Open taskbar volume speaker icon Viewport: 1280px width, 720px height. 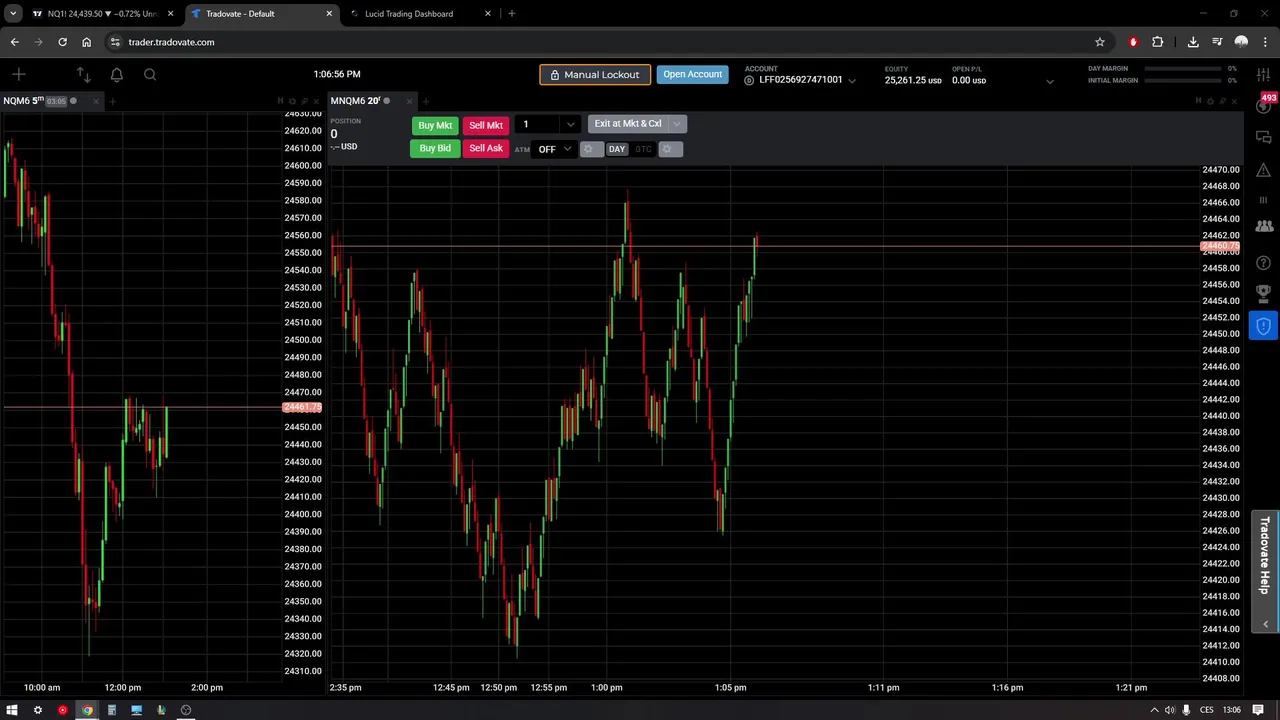click(1169, 710)
